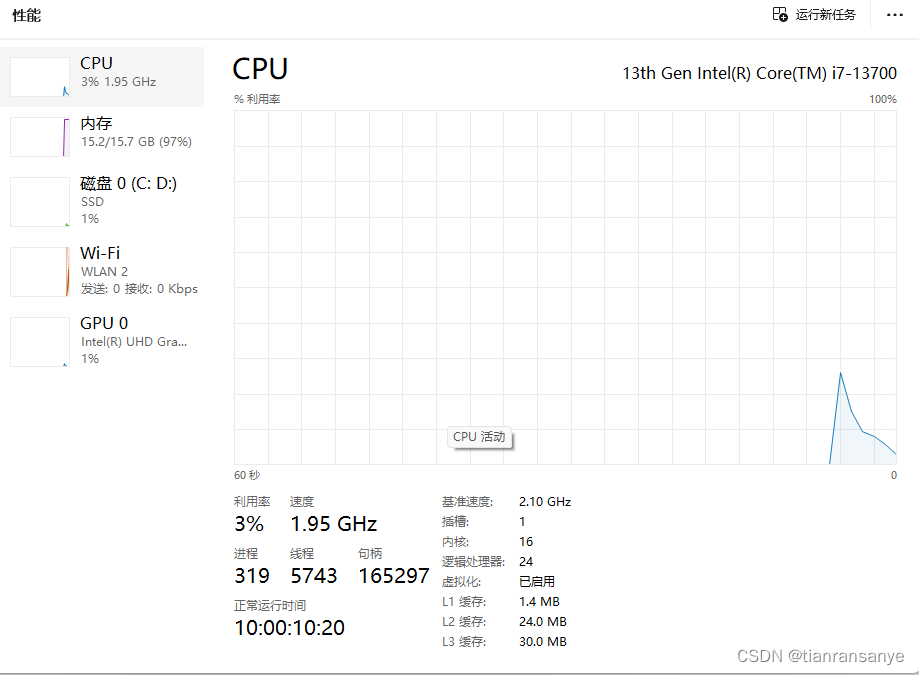This screenshot has width=919, height=675.
Task: Click the 性能 page title
Action: pos(25,15)
